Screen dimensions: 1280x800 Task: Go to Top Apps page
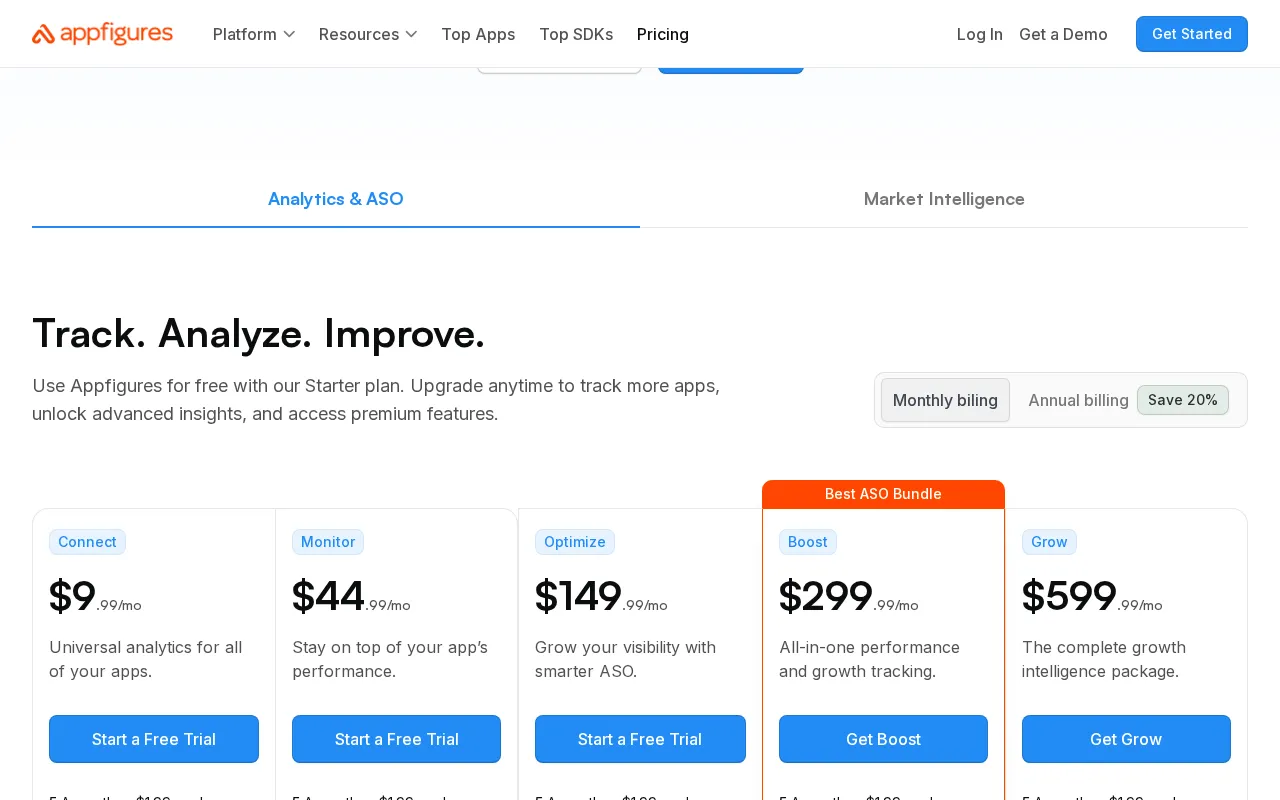(478, 34)
